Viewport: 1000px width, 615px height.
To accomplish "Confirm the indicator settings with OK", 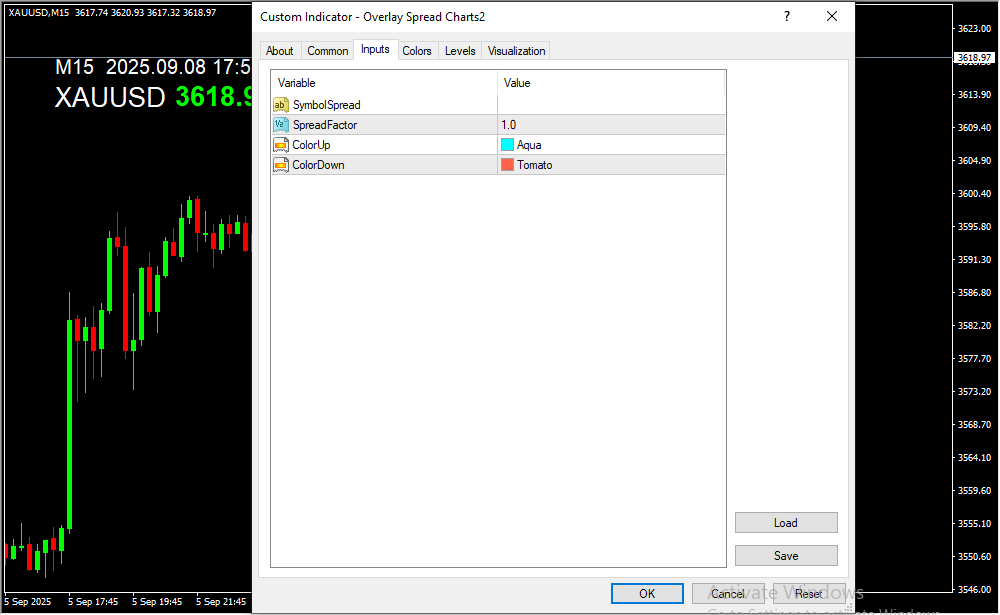I will click(647, 594).
